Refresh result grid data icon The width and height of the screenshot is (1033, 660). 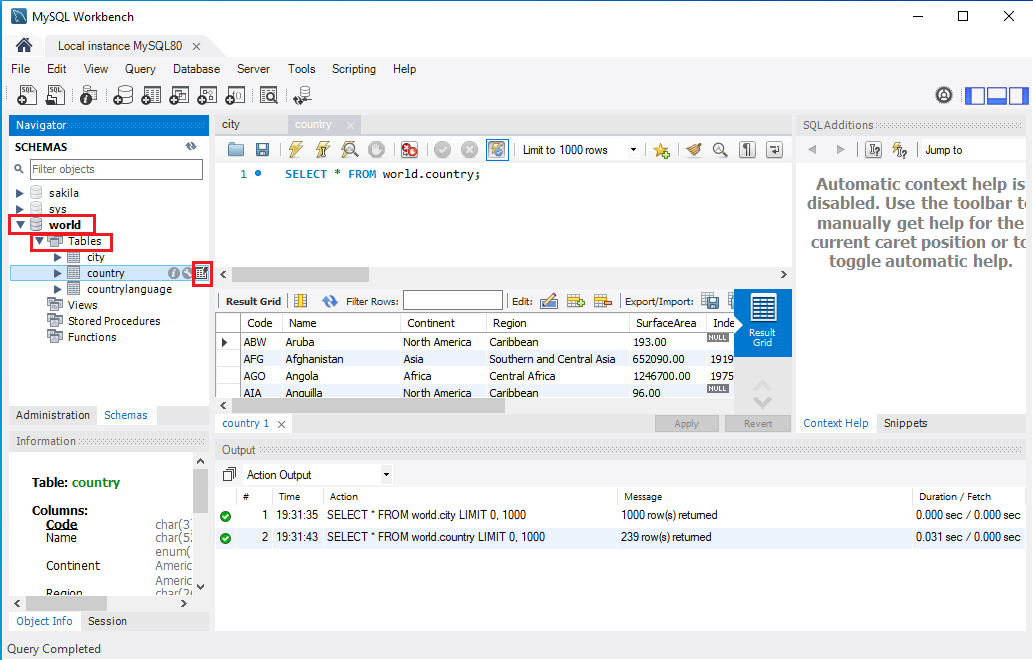pos(329,301)
